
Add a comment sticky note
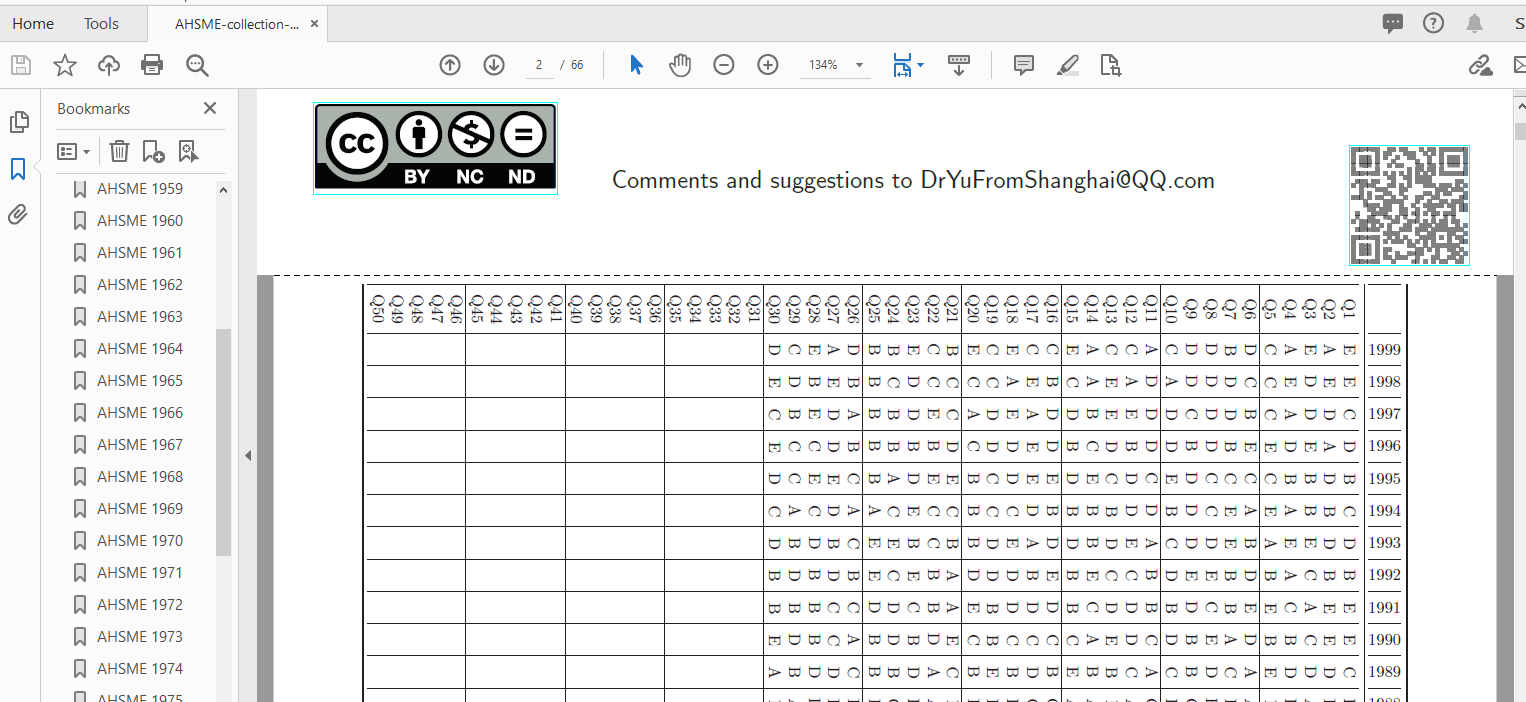click(x=1024, y=65)
